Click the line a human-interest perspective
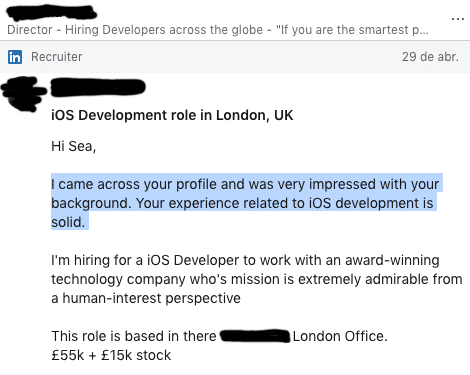Viewport: 470px width, 375px height. click(146, 298)
